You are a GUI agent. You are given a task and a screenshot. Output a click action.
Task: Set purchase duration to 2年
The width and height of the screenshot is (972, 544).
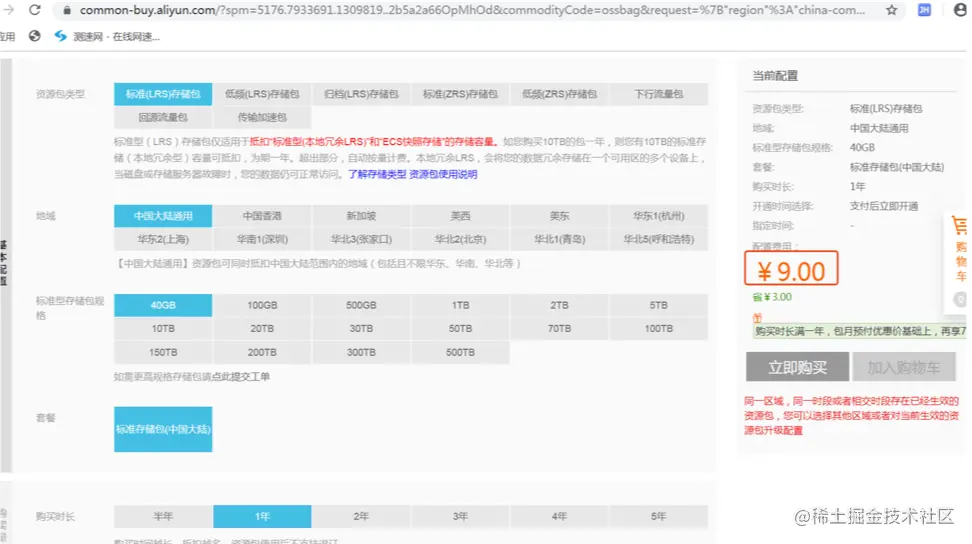point(361,517)
